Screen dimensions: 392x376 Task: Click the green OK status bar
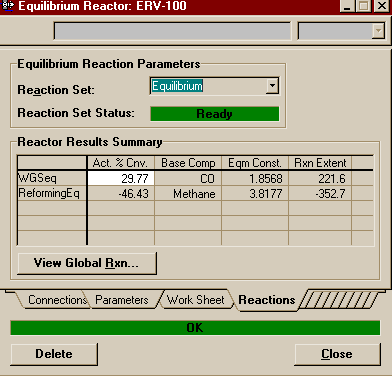pos(195,328)
